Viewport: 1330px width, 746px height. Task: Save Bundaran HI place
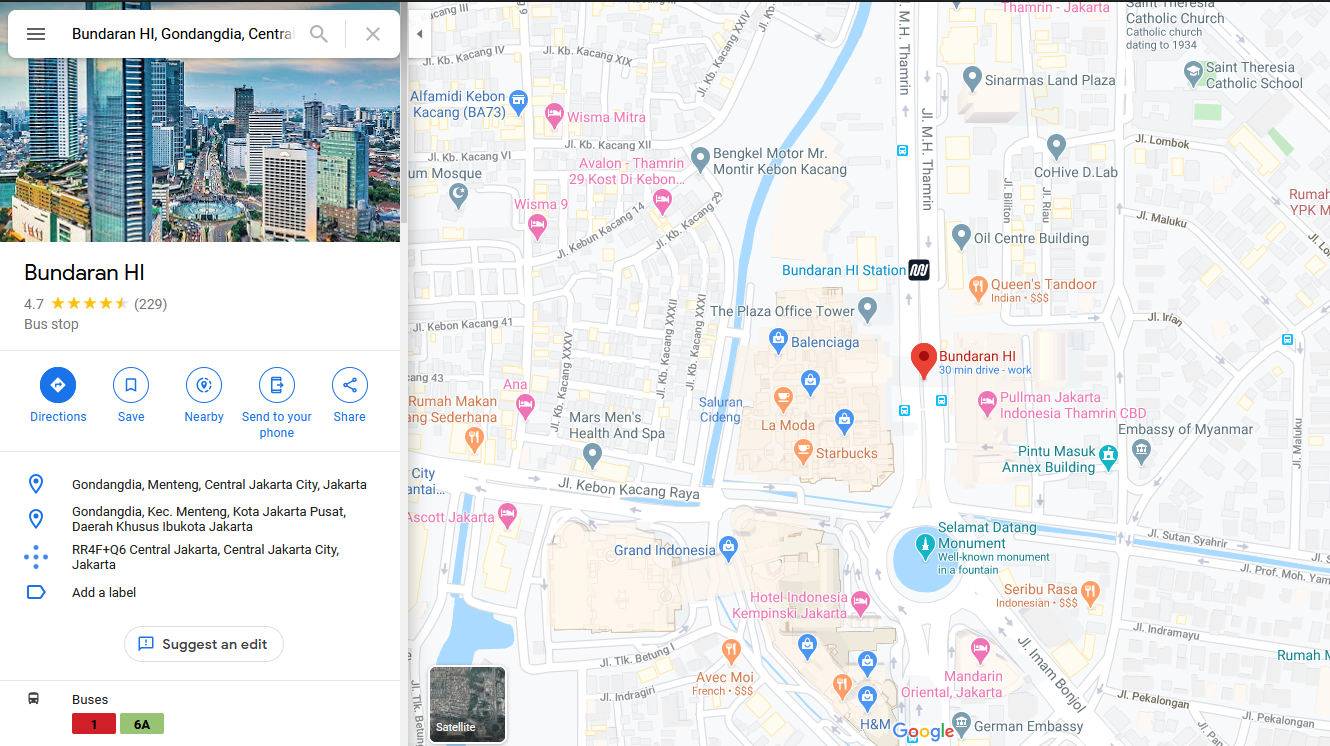click(131, 396)
